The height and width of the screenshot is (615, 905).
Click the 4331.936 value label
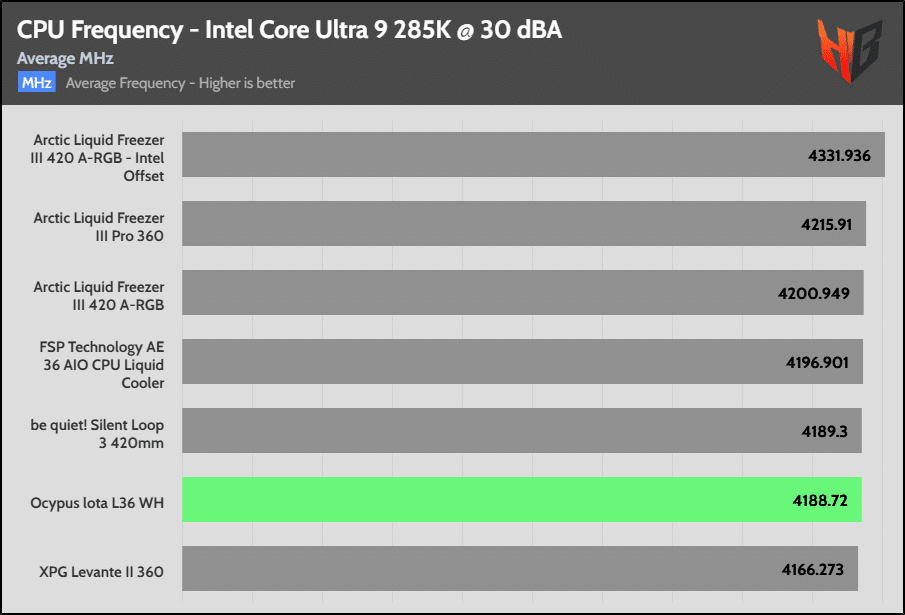839,156
